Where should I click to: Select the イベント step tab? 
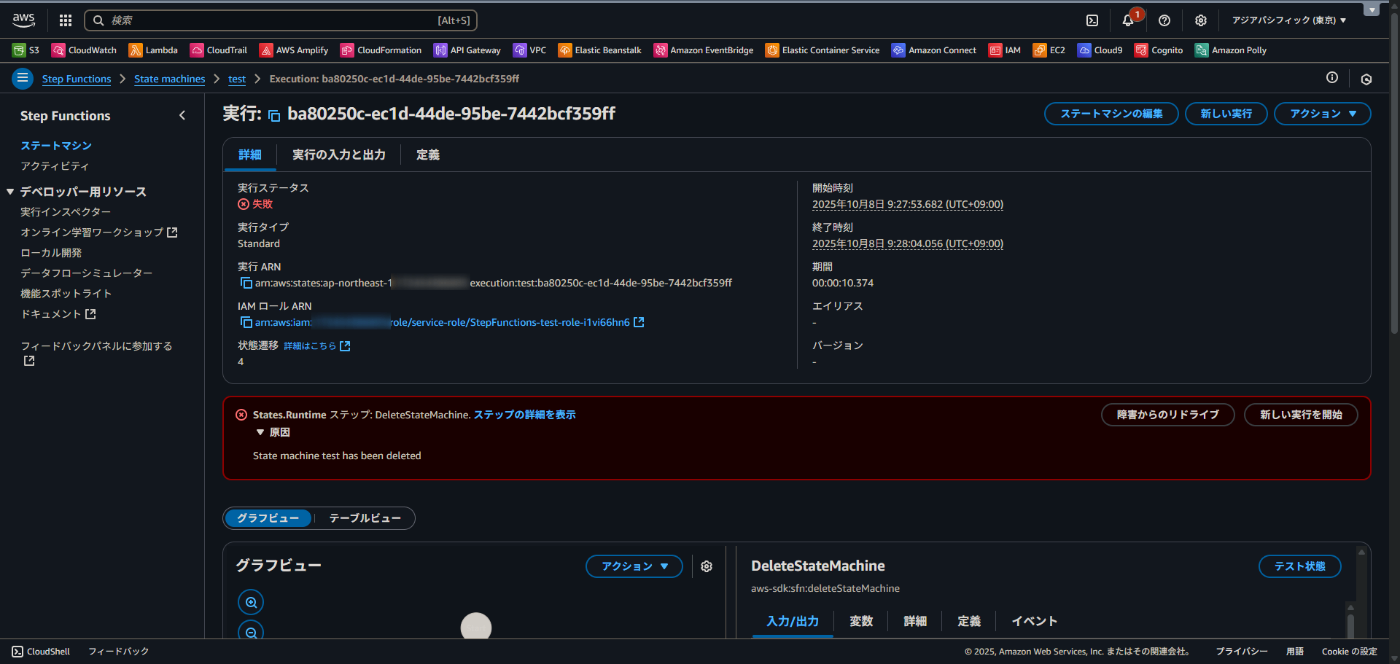coord(1034,621)
